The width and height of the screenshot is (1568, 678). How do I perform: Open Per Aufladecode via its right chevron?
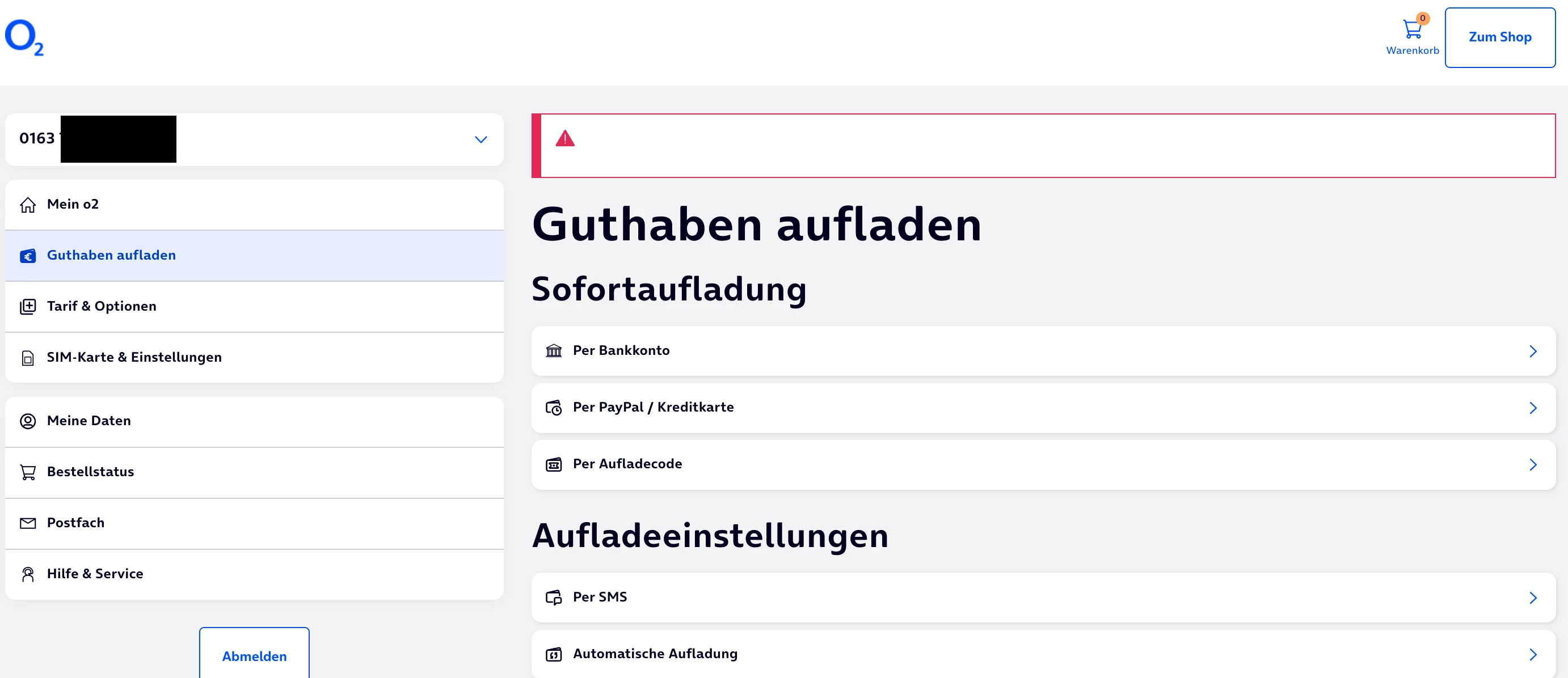[x=1532, y=465]
